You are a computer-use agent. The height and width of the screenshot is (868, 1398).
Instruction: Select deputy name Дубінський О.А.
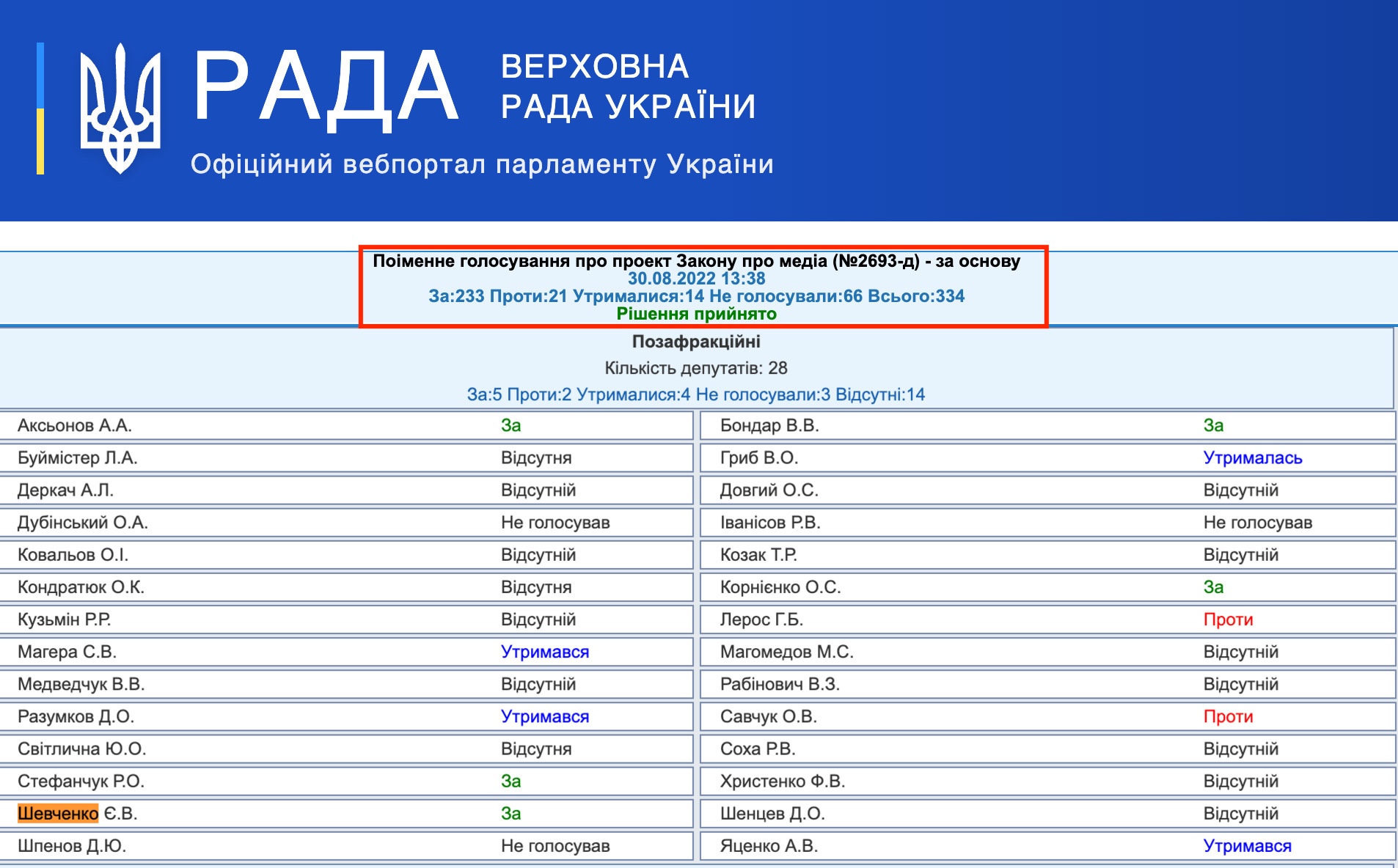83,522
